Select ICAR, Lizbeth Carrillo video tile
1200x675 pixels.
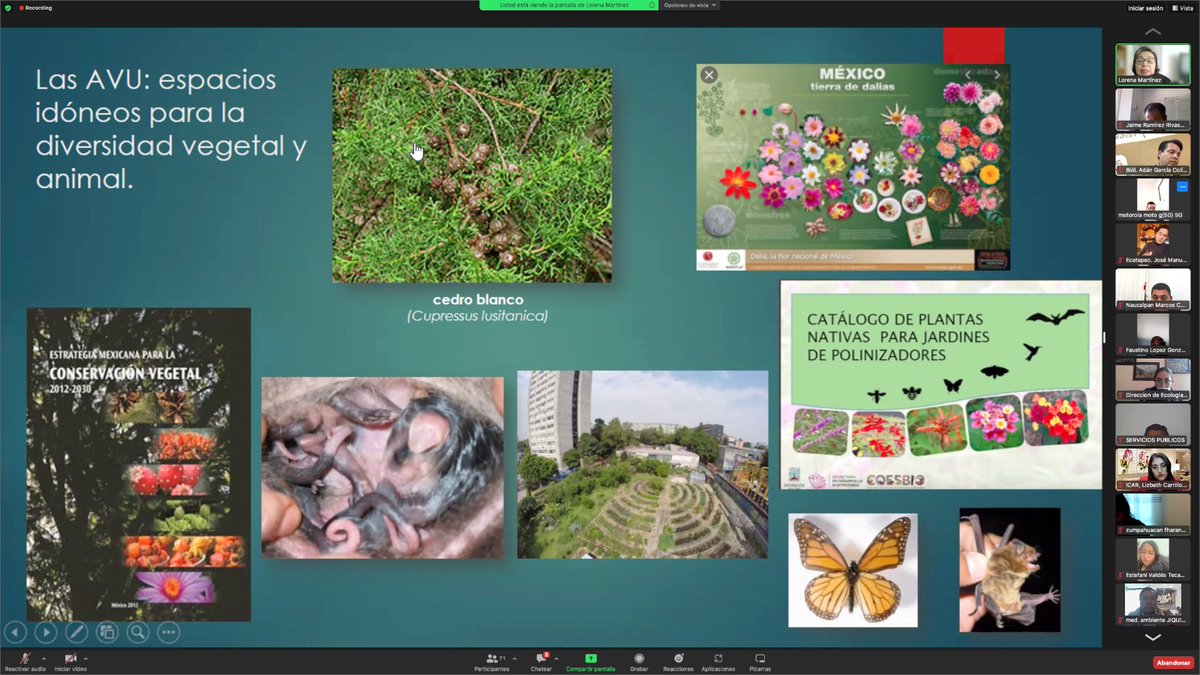tap(1153, 469)
